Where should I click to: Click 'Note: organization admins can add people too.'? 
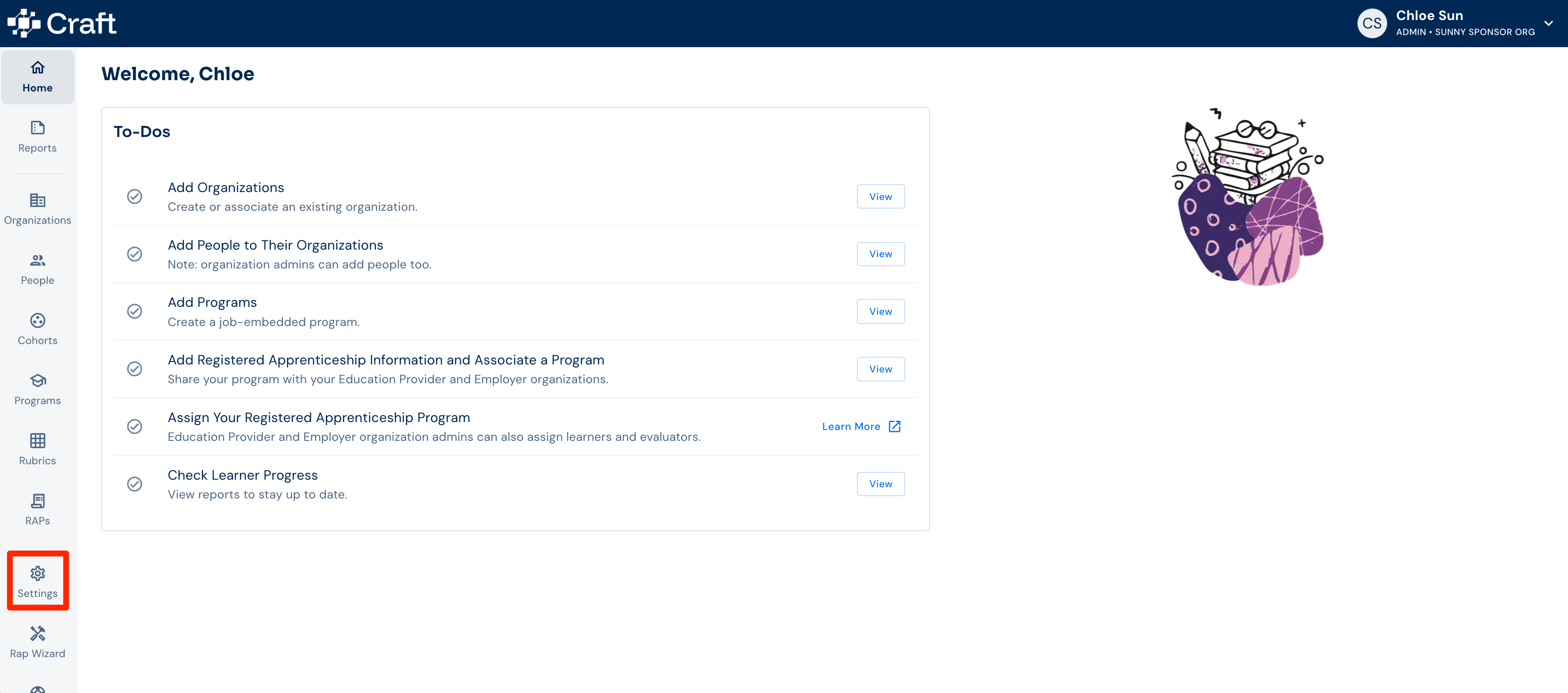pyautogui.click(x=300, y=264)
